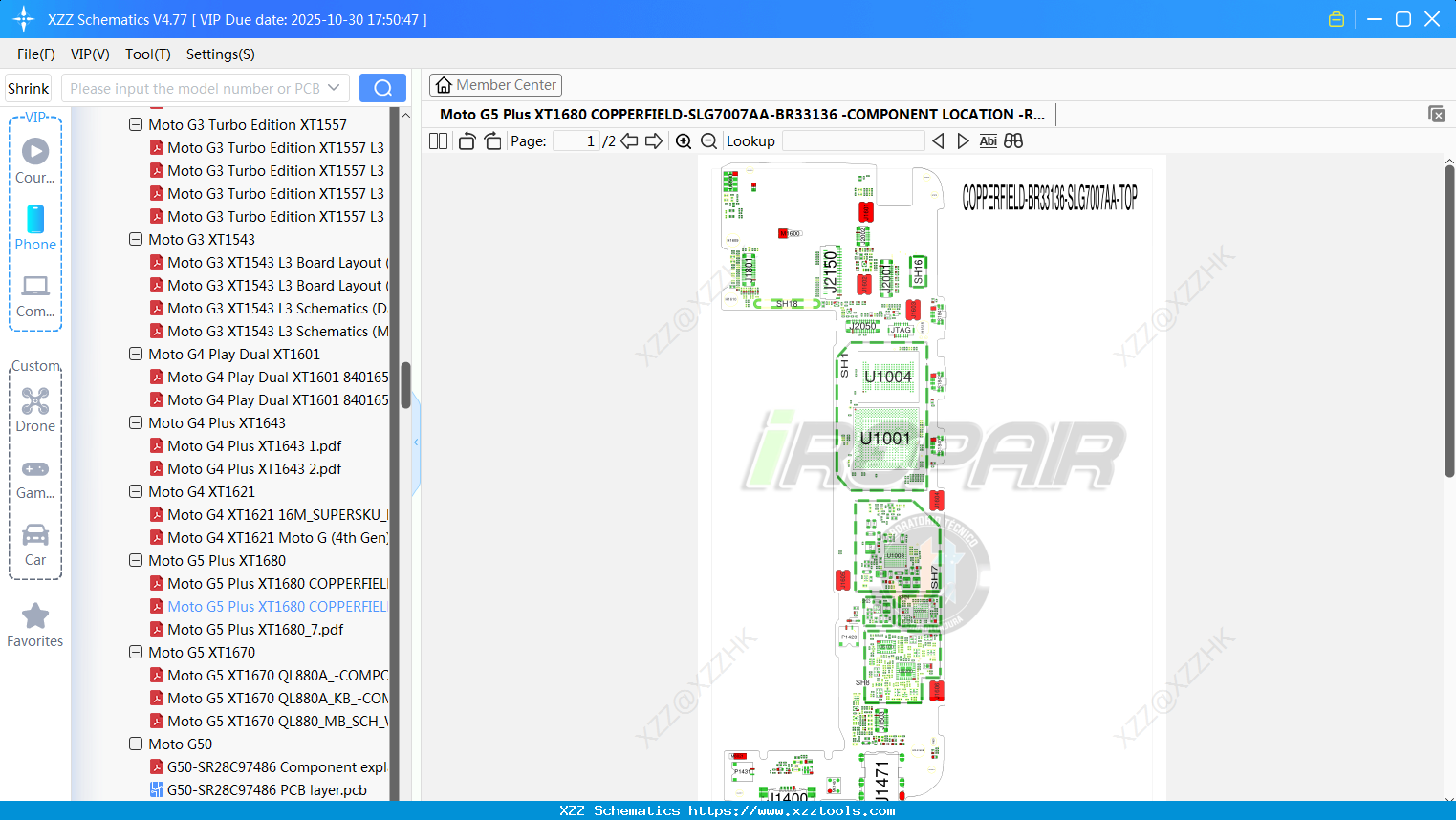Click the binoculars search icon
Image resolution: width=1456 pixels, height=820 pixels.
[1013, 141]
